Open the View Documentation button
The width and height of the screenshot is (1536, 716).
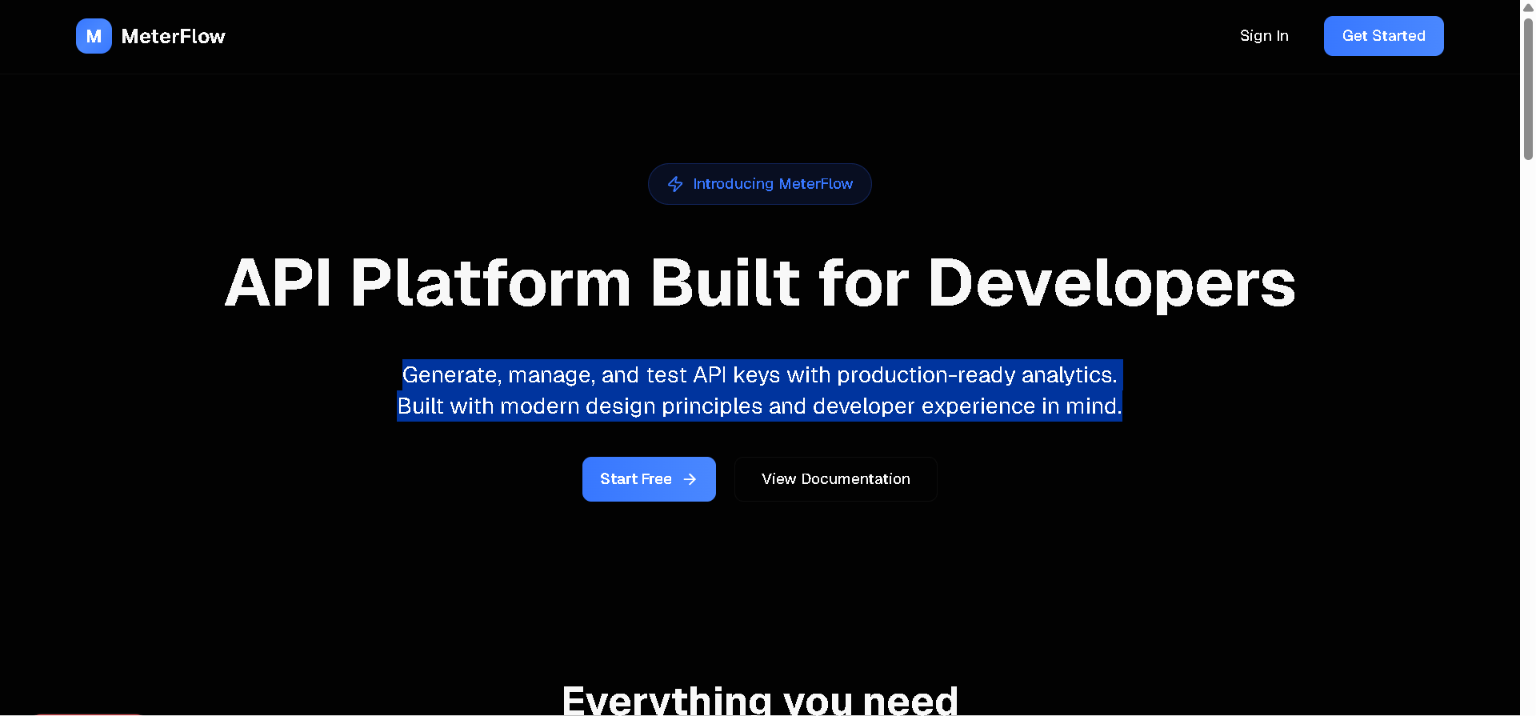[x=836, y=479]
